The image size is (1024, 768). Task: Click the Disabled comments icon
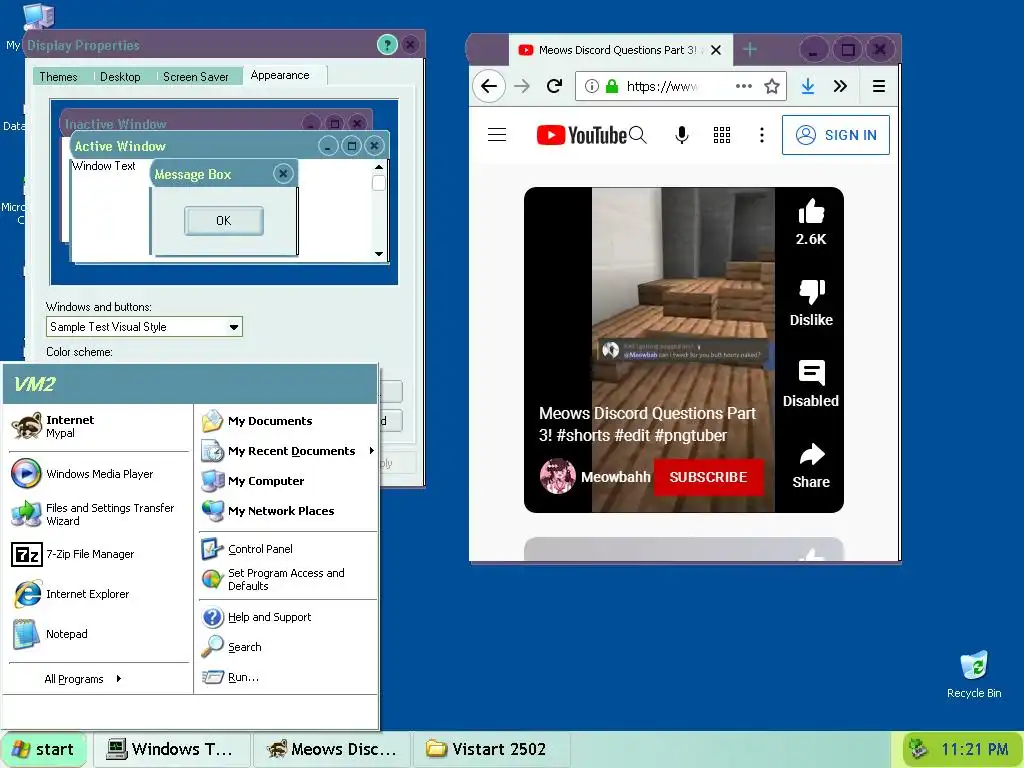811,374
